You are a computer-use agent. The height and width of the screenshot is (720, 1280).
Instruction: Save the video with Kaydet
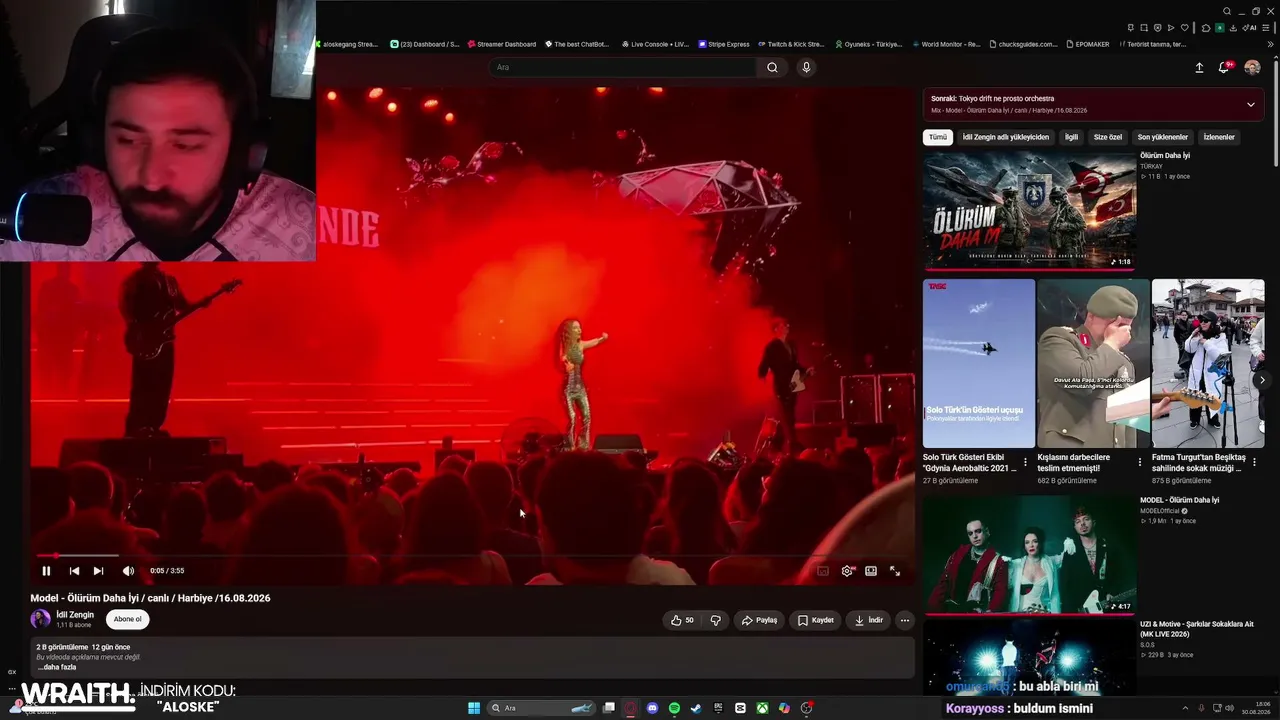pyautogui.click(x=815, y=620)
